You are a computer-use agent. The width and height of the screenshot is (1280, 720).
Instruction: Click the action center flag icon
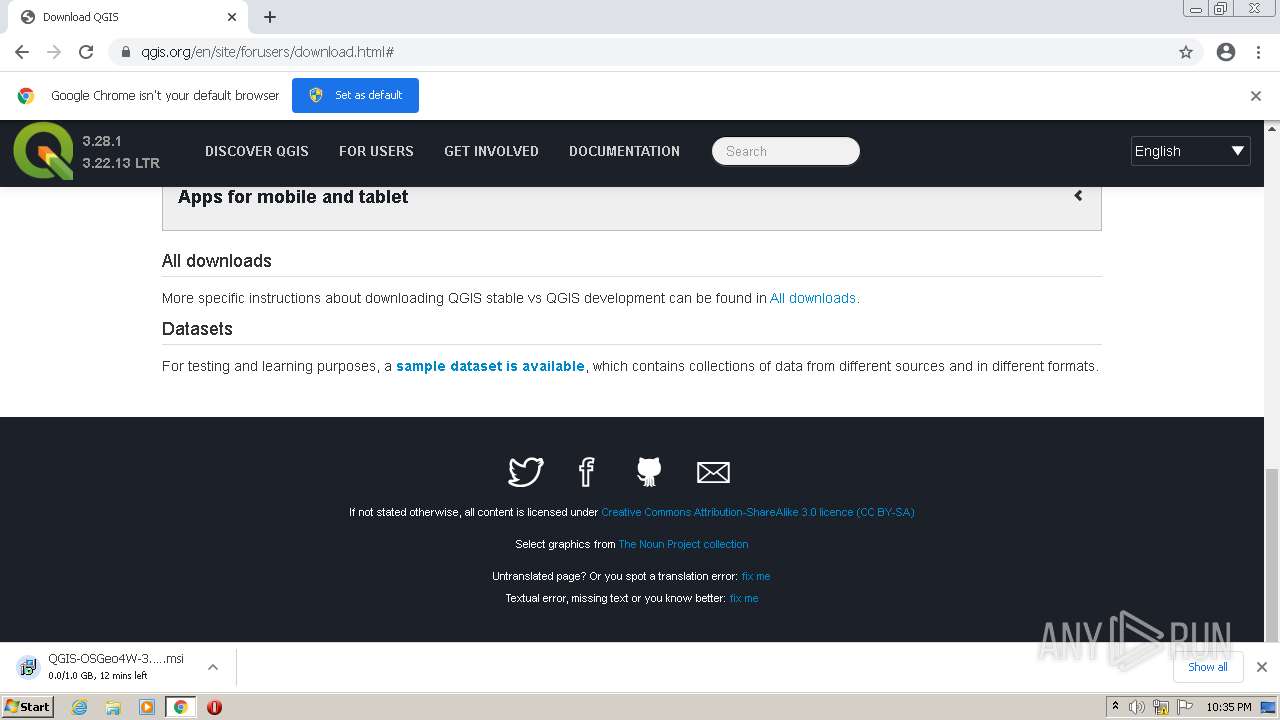click(1186, 707)
